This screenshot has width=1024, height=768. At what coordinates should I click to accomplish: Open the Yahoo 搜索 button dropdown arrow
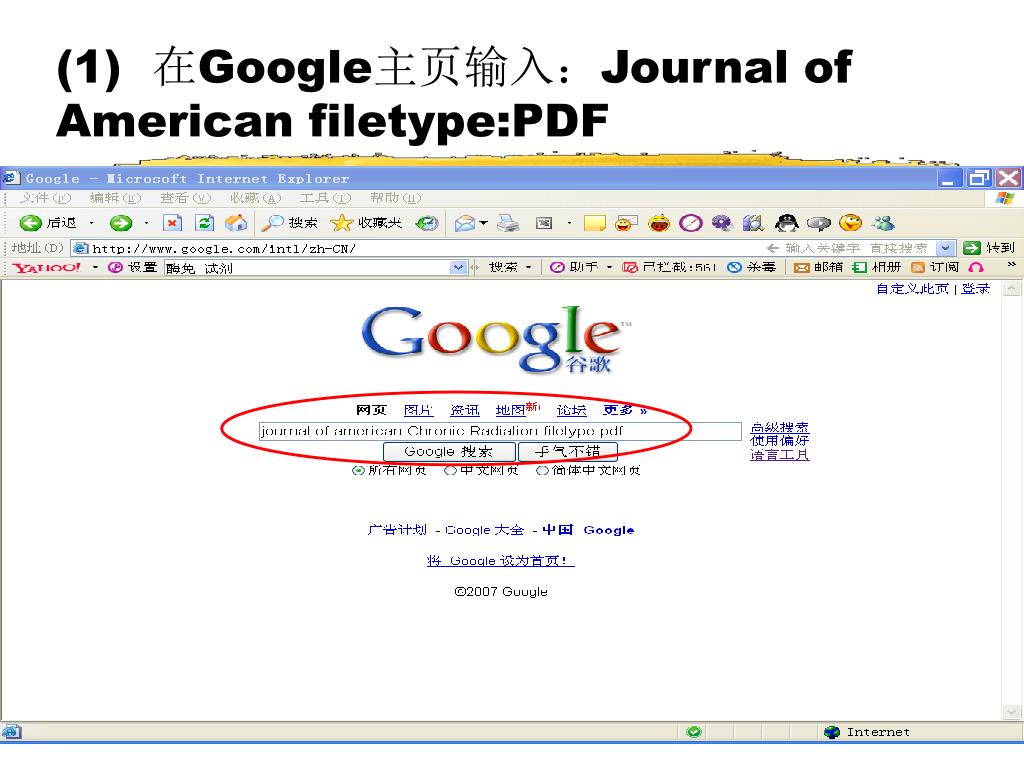(528, 268)
